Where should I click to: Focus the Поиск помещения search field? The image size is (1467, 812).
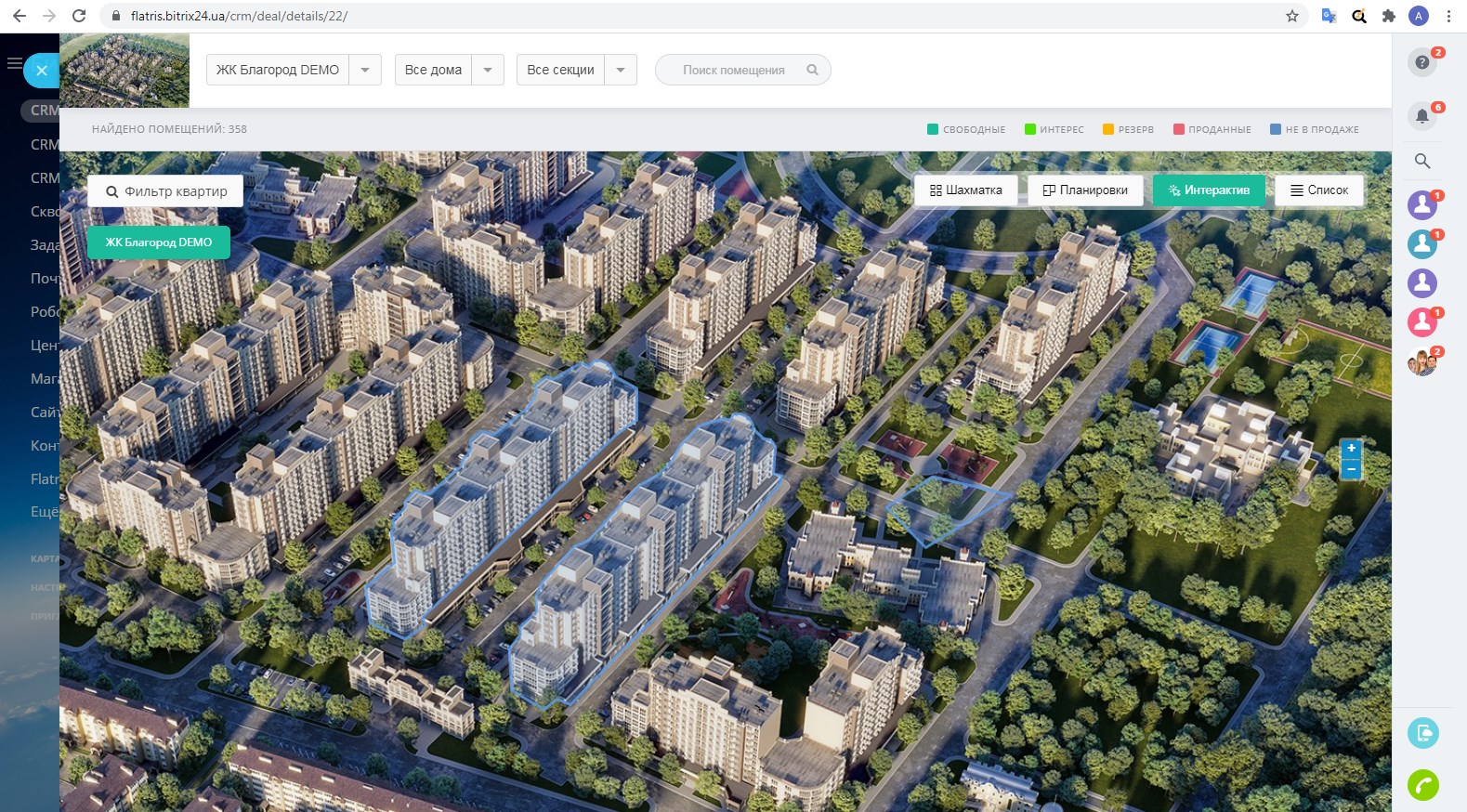coord(734,70)
